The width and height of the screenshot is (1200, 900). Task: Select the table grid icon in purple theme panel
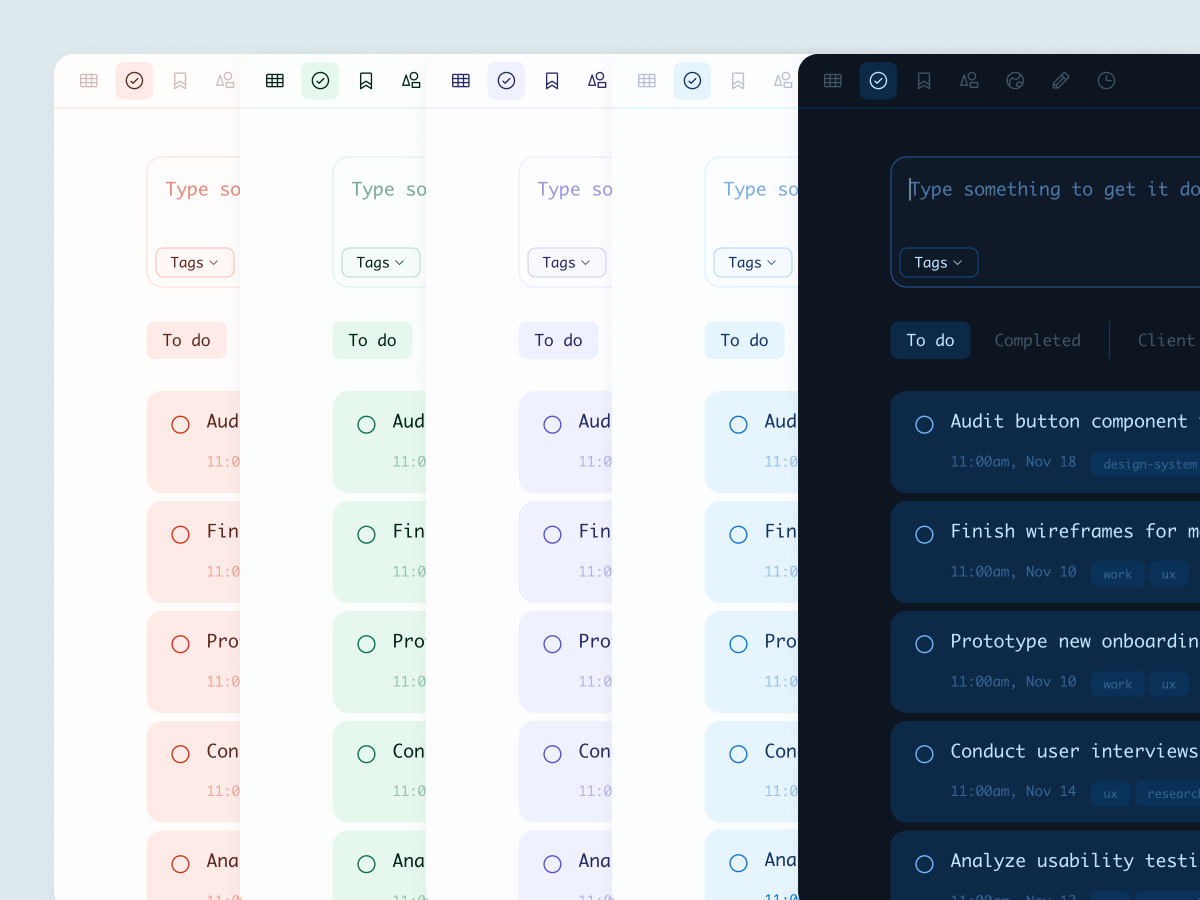click(460, 81)
